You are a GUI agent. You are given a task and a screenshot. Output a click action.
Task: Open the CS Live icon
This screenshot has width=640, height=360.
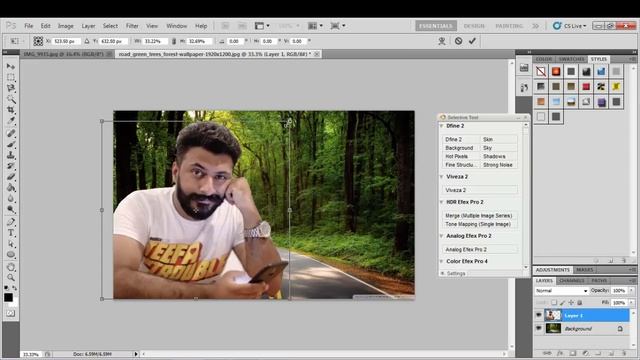(x=557, y=26)
